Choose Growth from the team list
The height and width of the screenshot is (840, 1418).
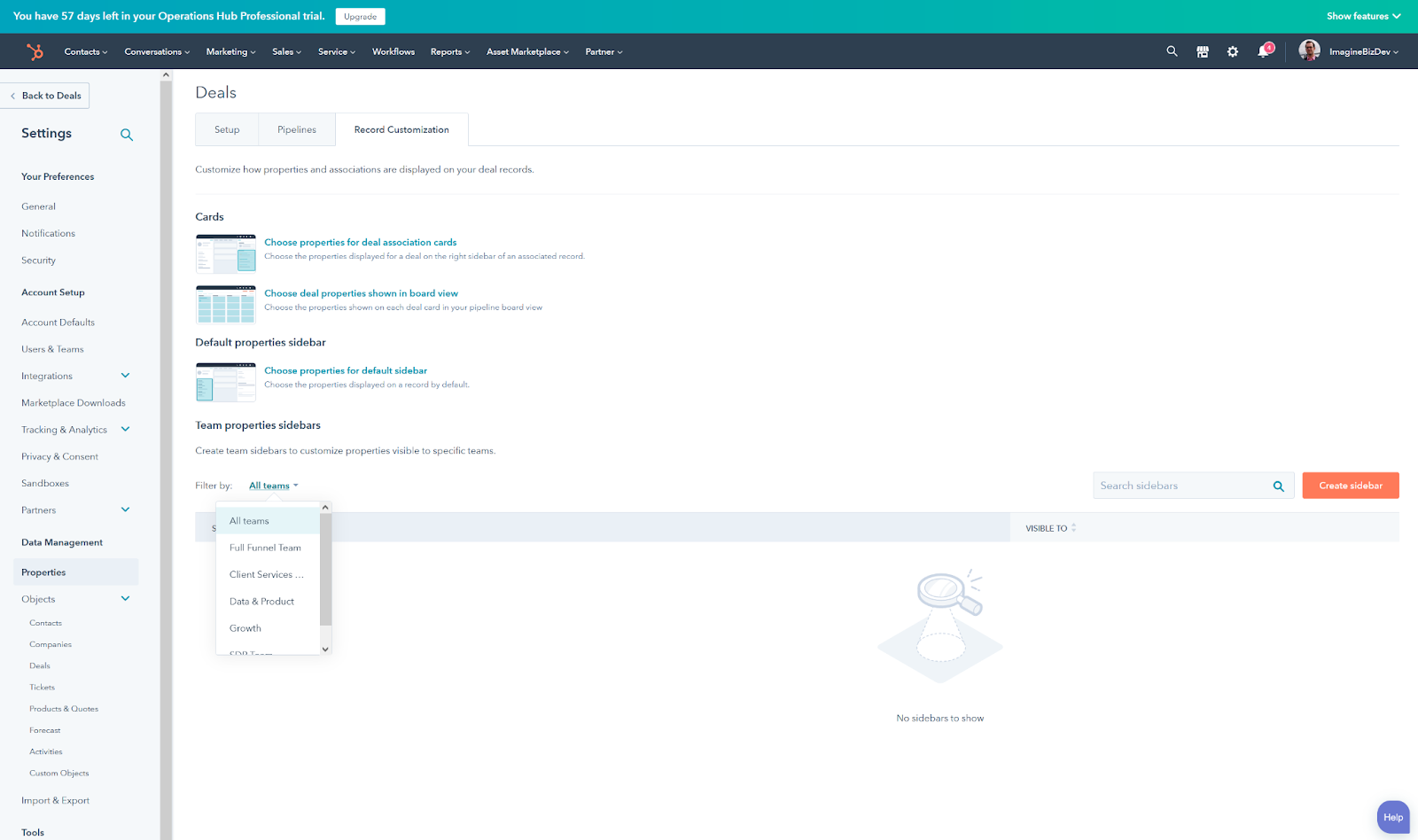click(269, 628)
